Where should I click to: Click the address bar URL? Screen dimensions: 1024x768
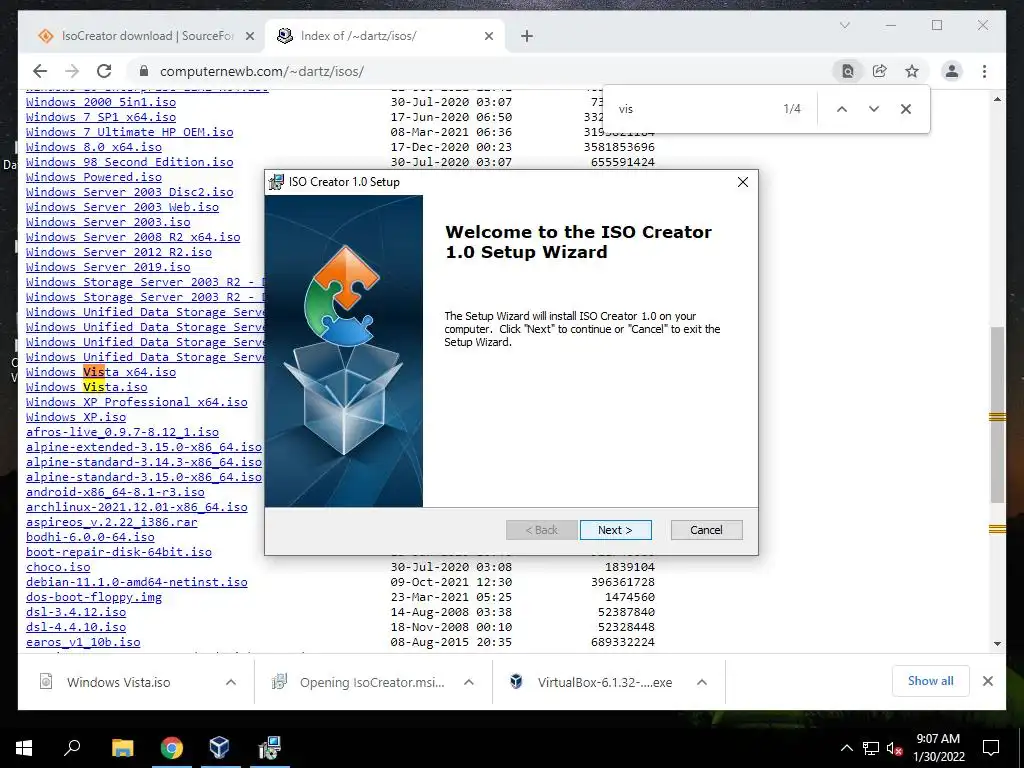point(262,71)
